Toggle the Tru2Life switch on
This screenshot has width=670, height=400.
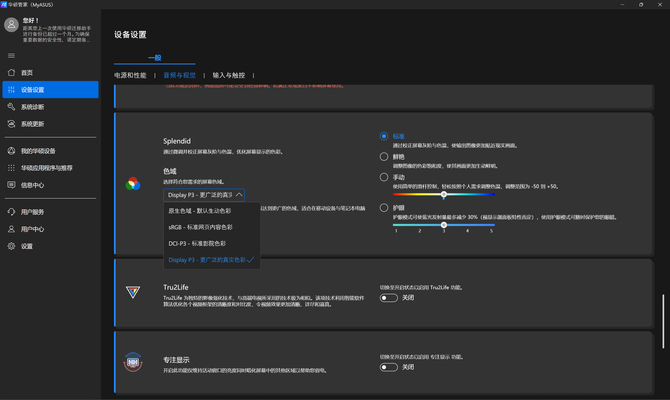point(388,298)
